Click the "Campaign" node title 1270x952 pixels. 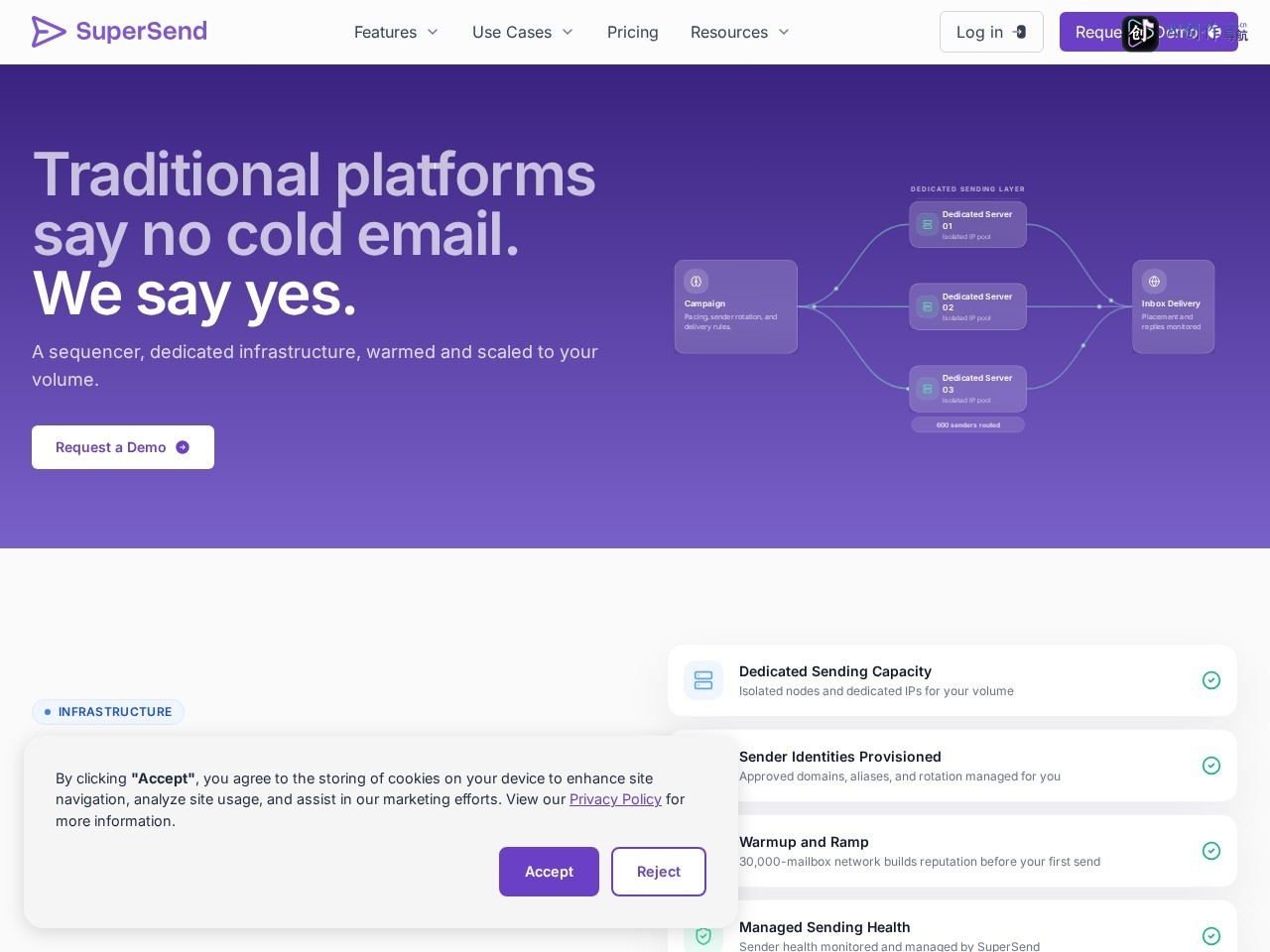click(704, 303)
